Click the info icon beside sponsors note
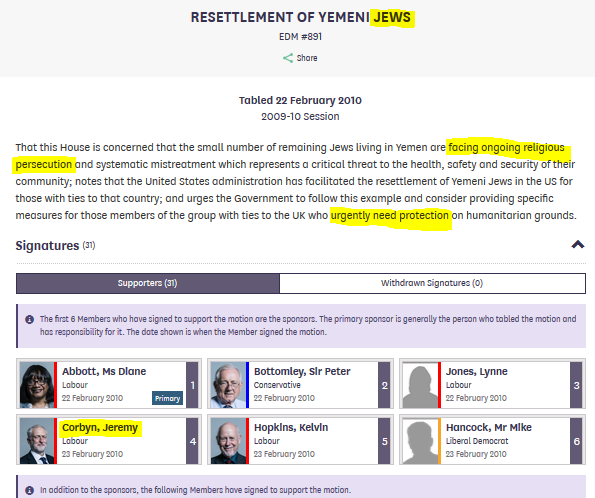The image size is (595, 498). [x=30, y=320]
